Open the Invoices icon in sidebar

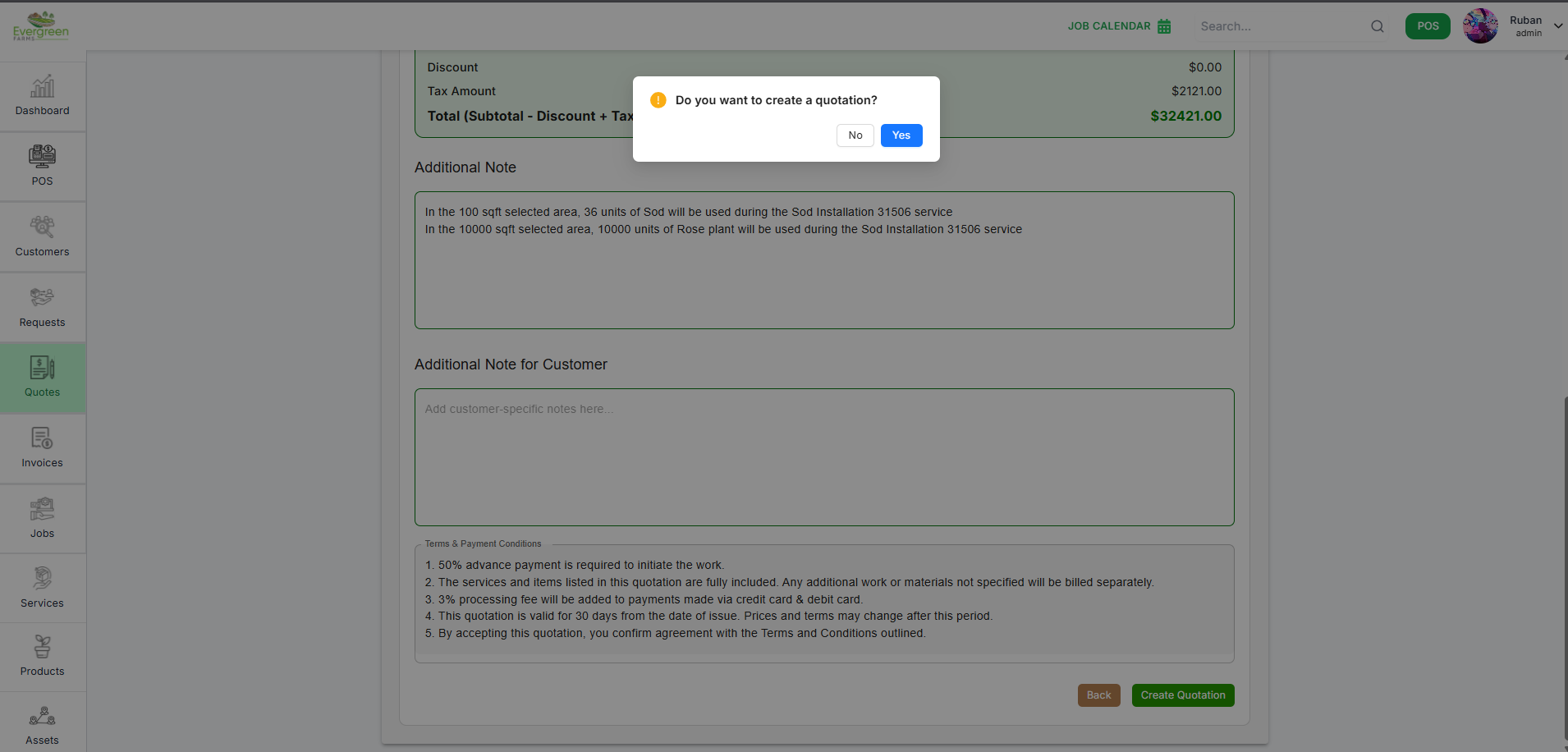click(x=42, y=438)
